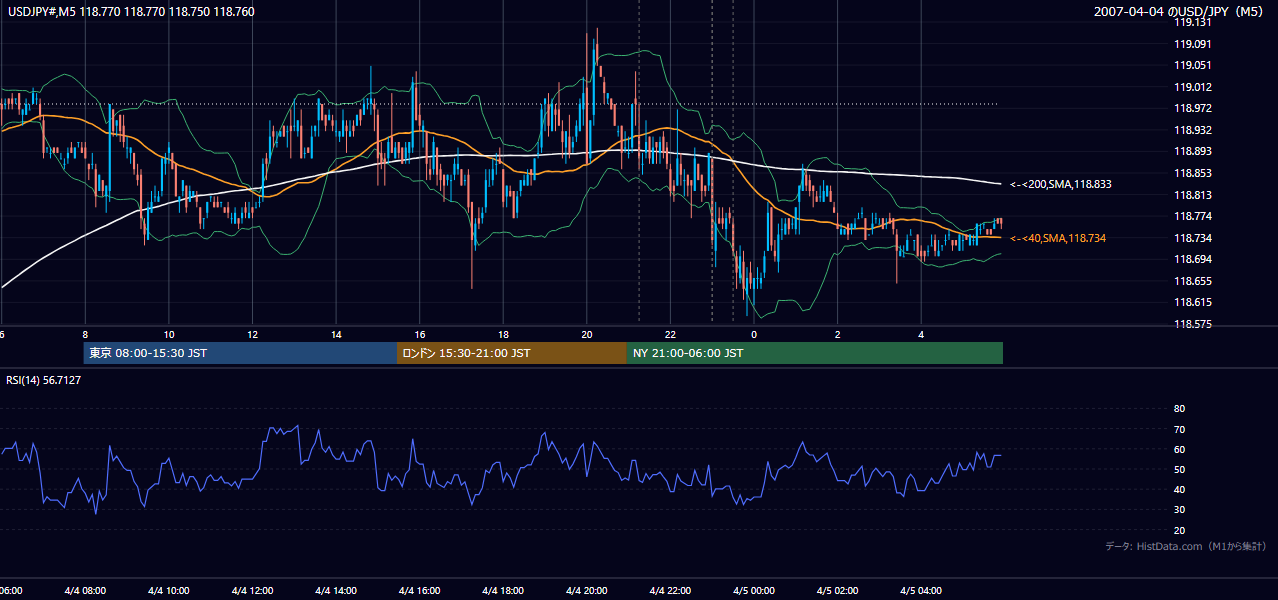Click the 4/4 10:00 time axis label

coord(168,591)
